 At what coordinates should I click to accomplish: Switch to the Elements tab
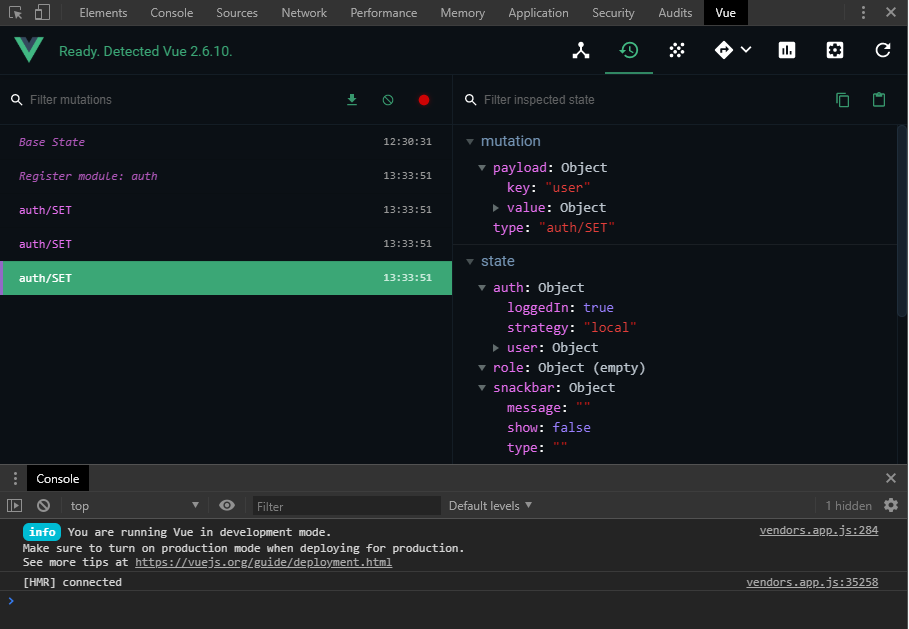(103, 13)
